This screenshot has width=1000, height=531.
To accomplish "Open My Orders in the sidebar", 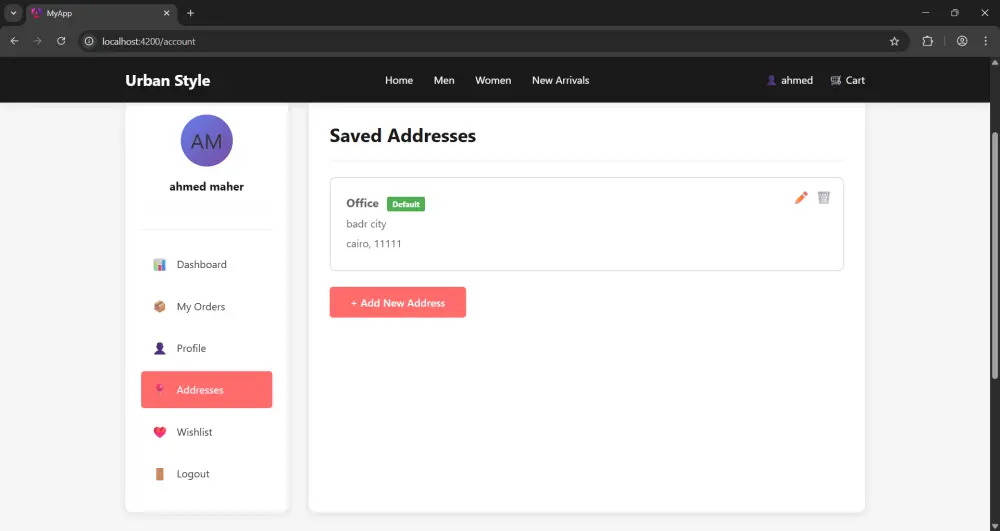I will 207,307.
